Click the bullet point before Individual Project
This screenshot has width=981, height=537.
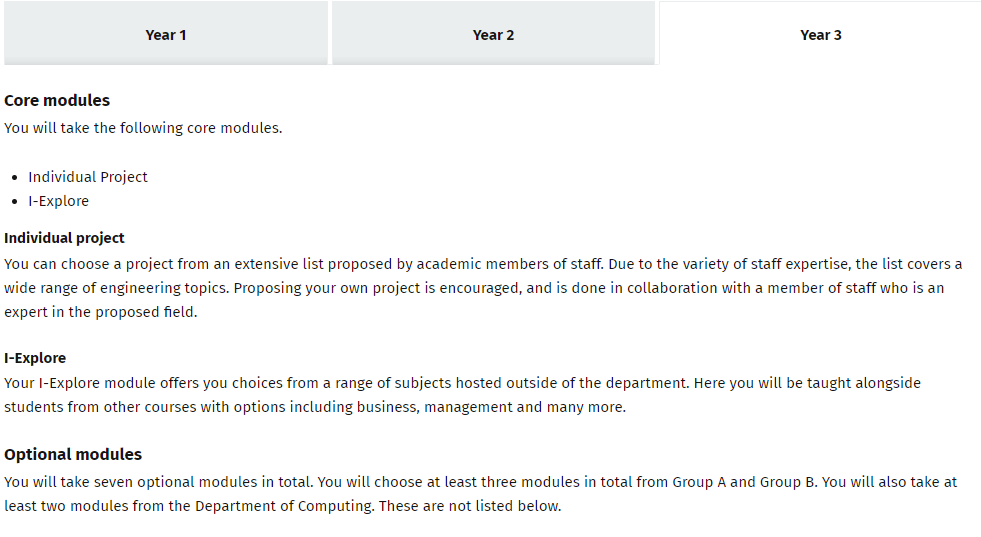point(14,177)
